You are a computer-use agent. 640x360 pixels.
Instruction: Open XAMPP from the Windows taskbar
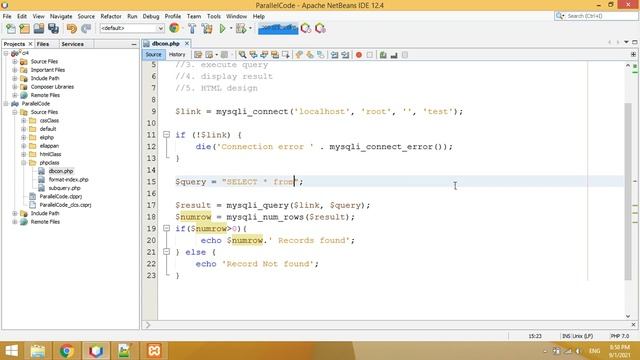pyautogui.click(x=154, y=351)
